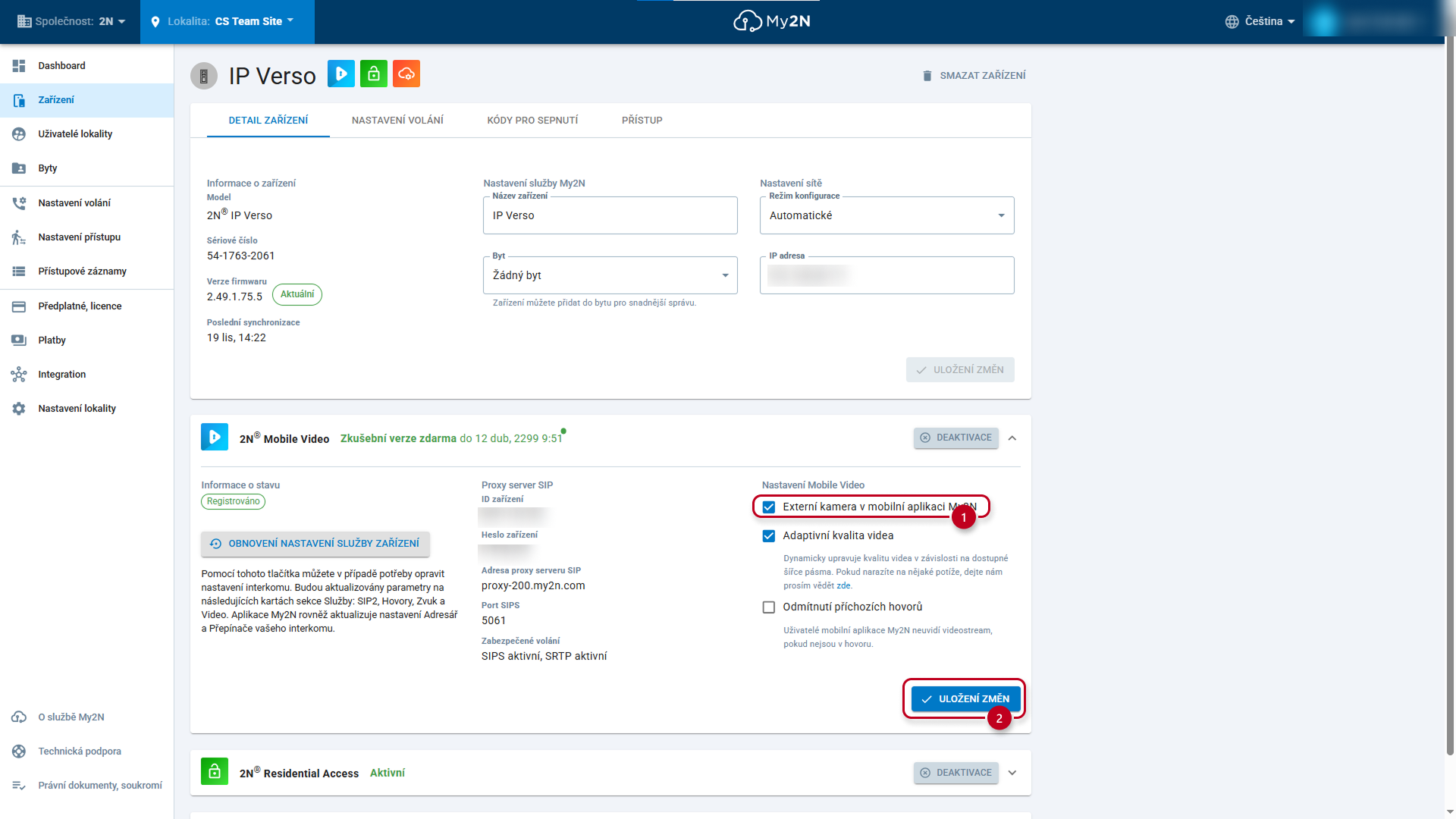1456x819 pixels.
Task: Click the Právní dokumenty icon
Action: 19,786
